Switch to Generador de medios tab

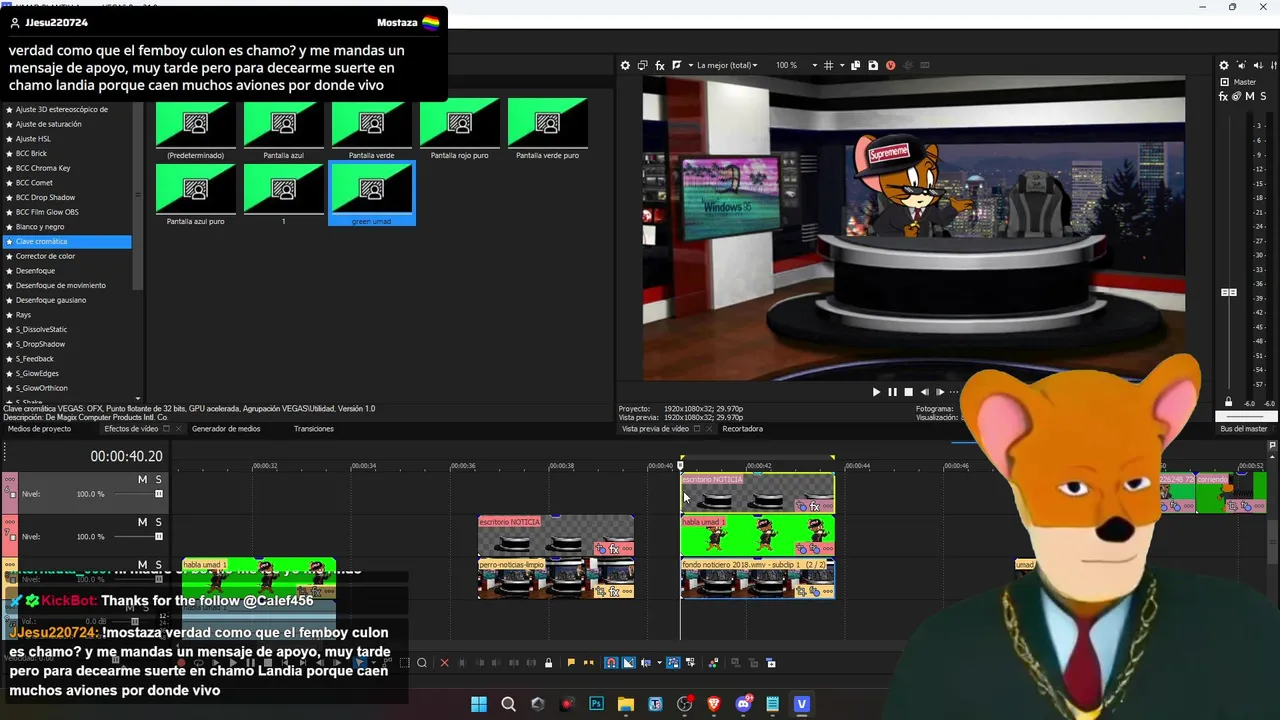tap(226, 429)
